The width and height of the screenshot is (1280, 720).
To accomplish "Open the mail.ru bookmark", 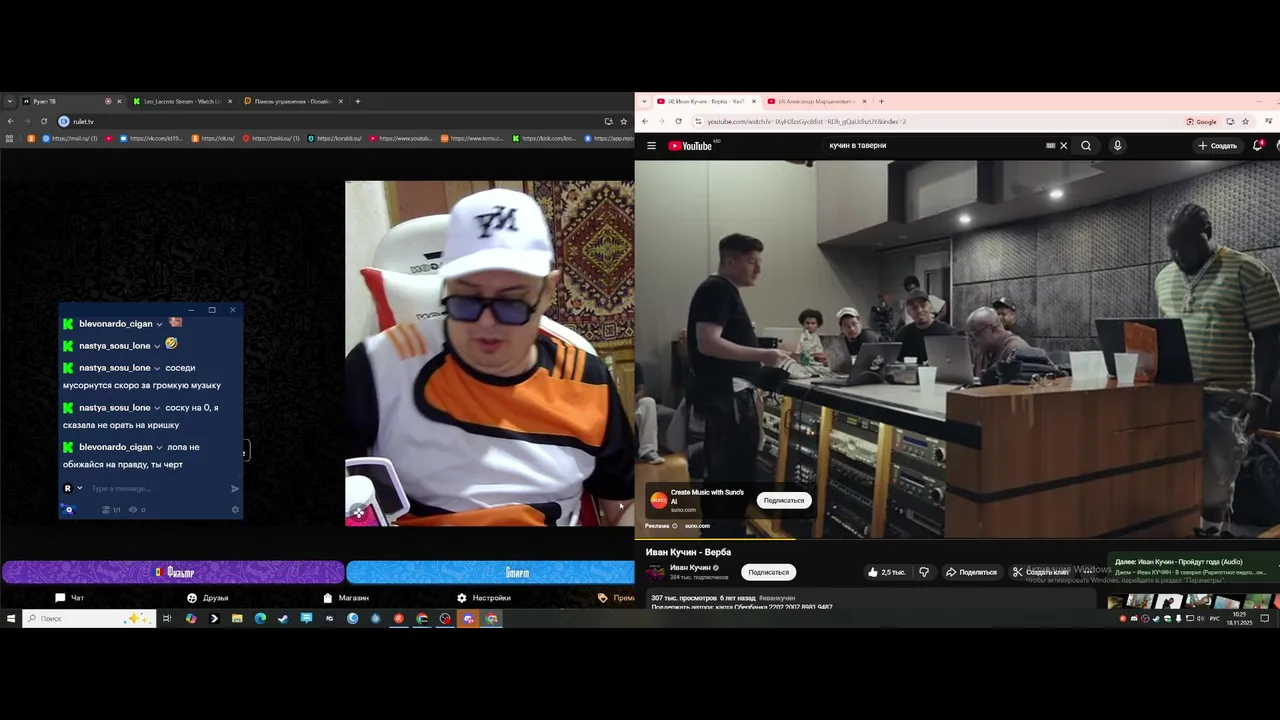I will (x=69, y=138).
